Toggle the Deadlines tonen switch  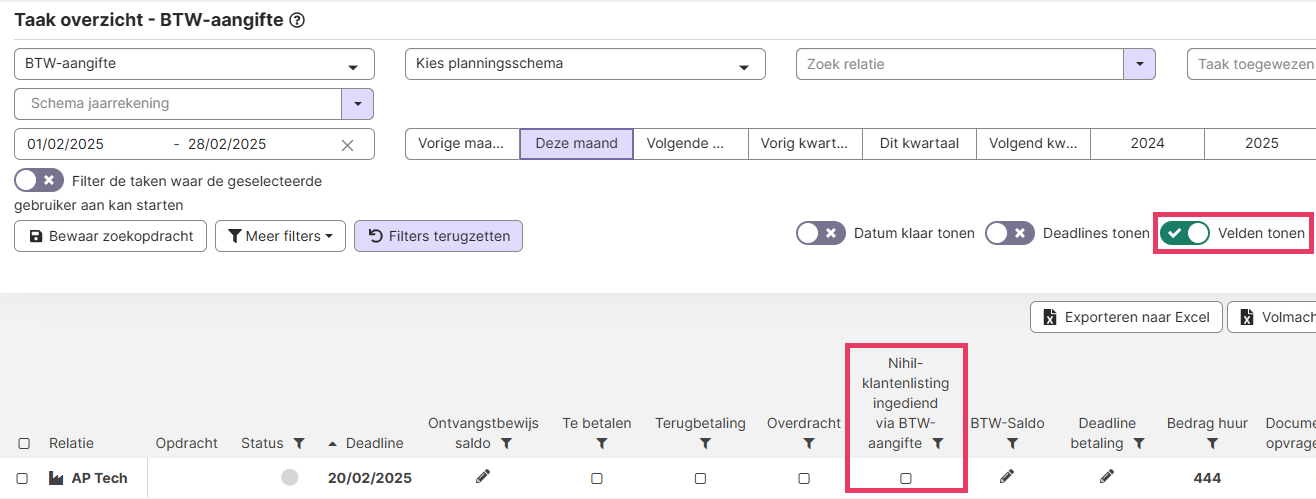pyautogui.click(x=1010, y=233)
